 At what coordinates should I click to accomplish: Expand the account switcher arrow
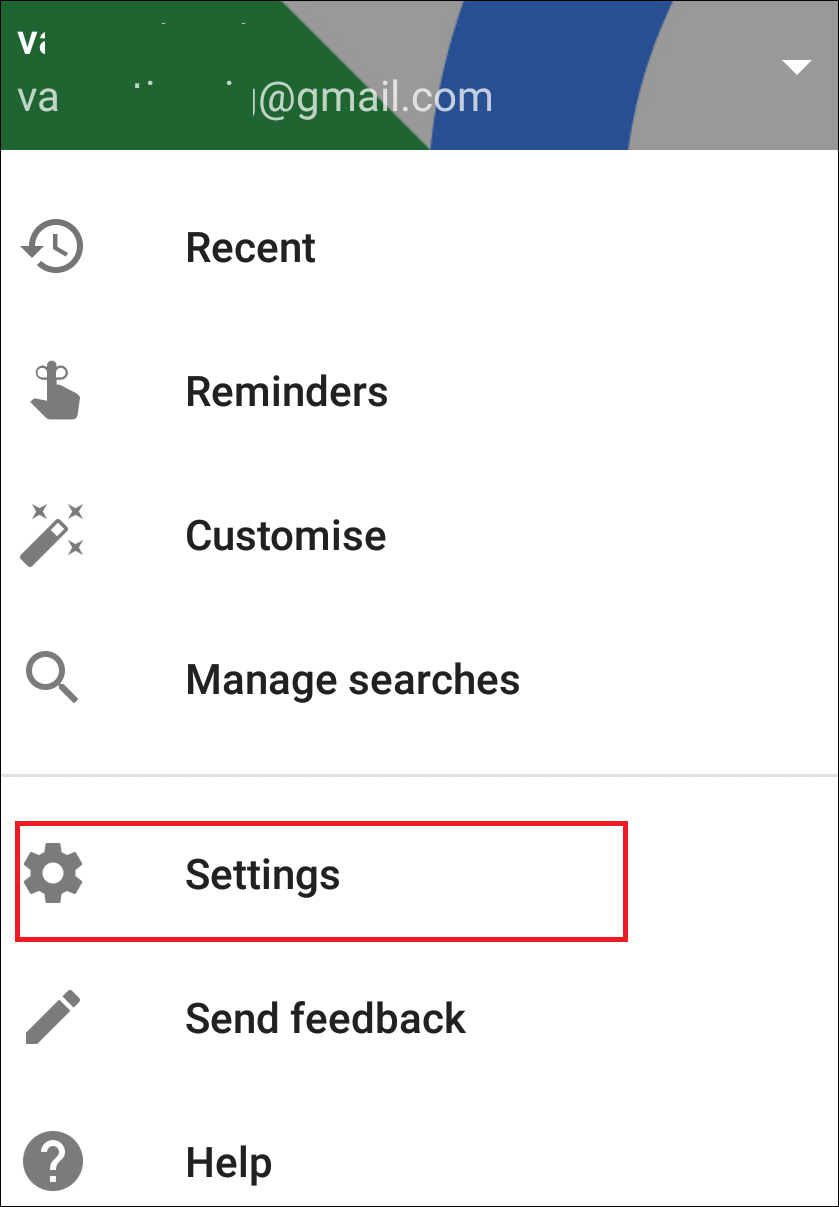click(x=797, y=68)
